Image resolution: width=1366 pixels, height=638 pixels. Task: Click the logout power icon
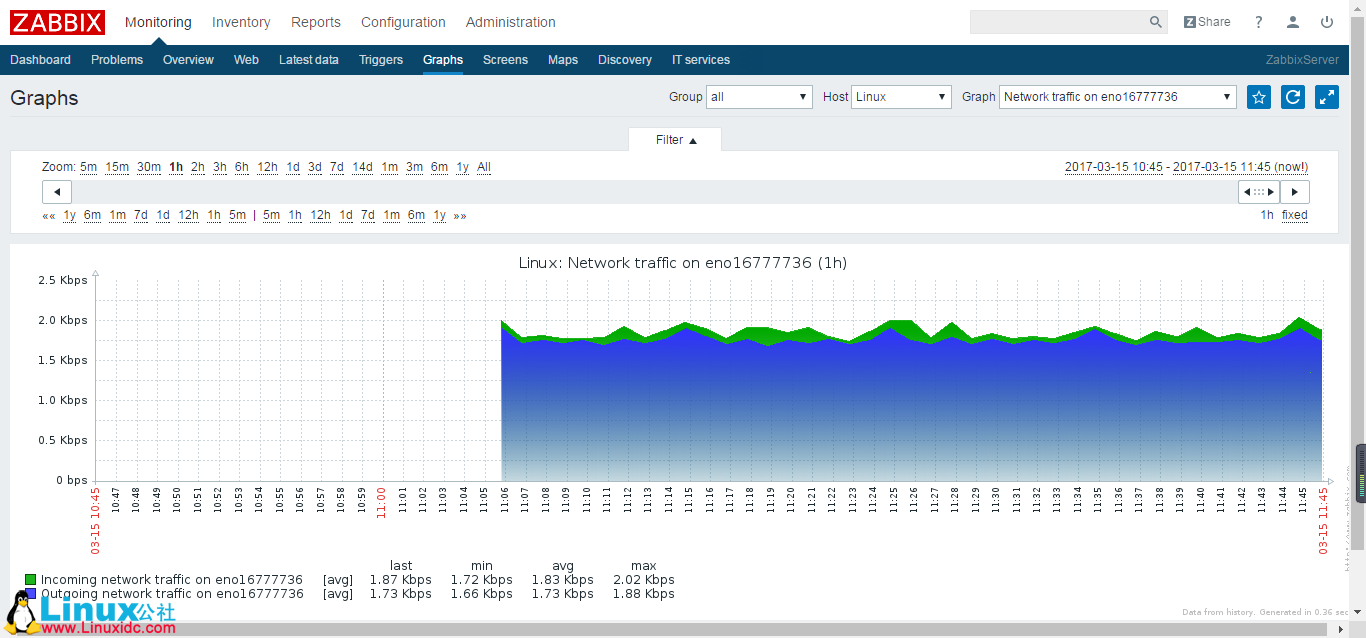(1327, 21)
